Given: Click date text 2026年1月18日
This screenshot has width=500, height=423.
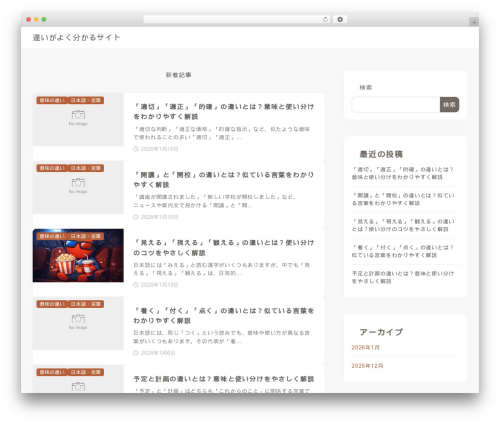Looking at the screenshot, I should click(159, 149).
